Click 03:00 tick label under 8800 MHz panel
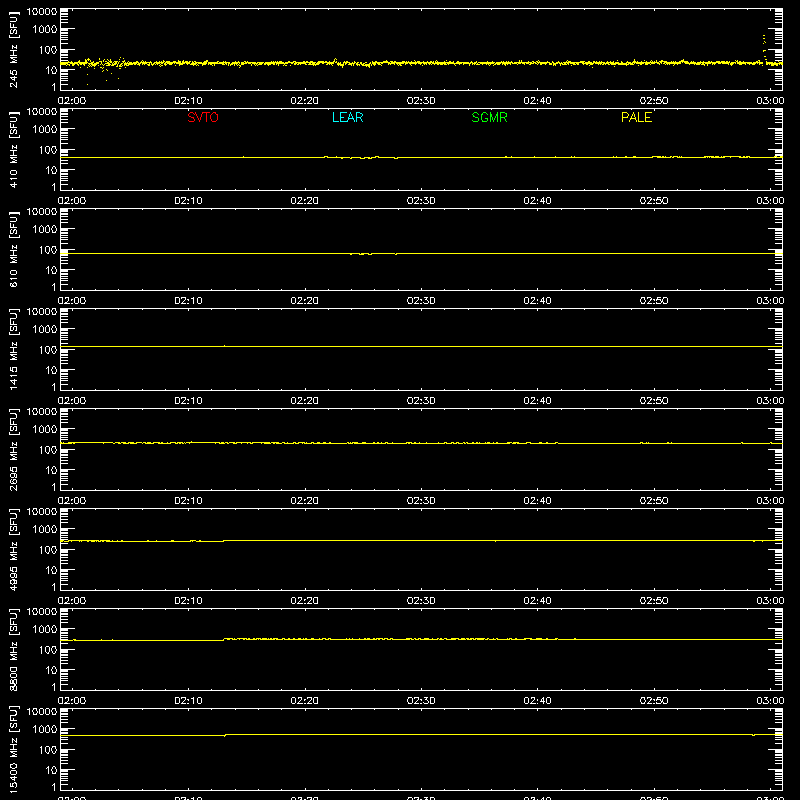The width and height of the screenshot is (800, 800). [x=770, y=701]
